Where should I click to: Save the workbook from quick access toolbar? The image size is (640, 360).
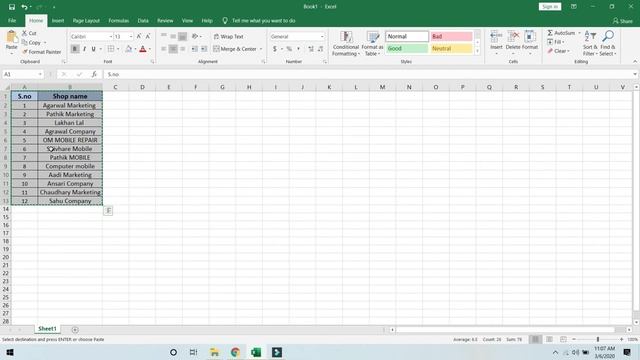point(12,7)
